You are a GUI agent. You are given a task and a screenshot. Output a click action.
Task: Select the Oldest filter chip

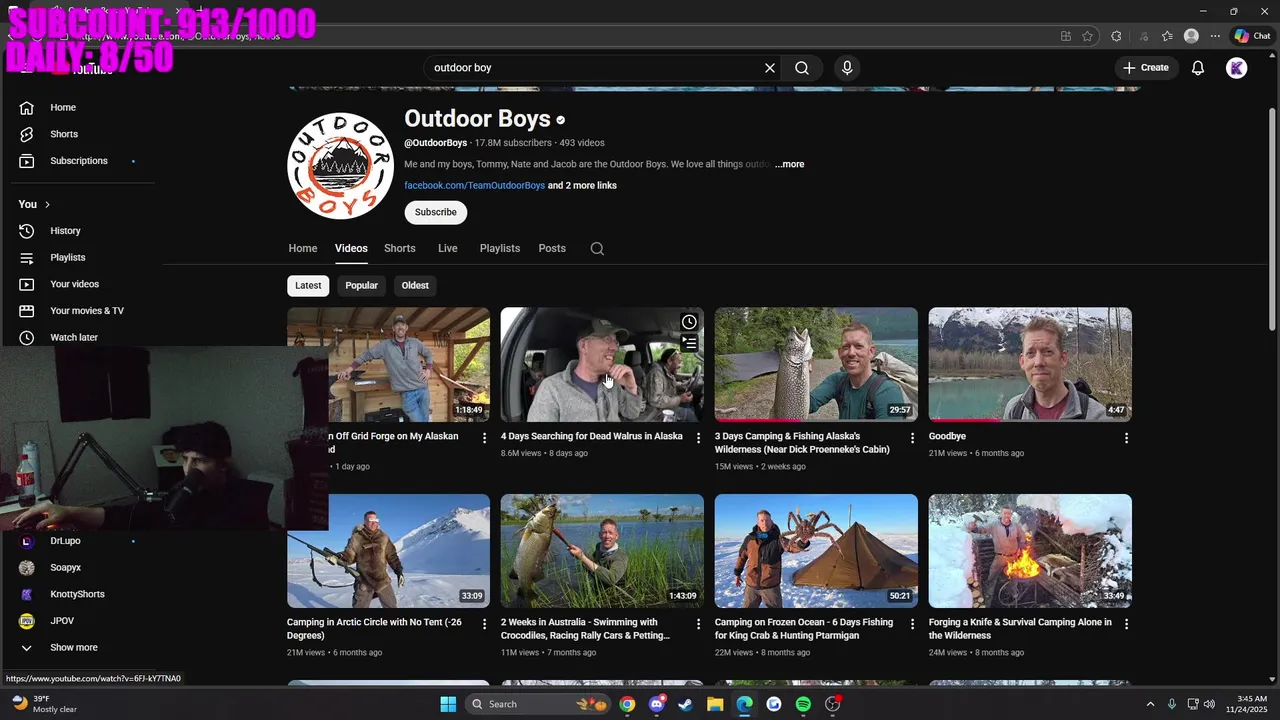click(x=415, y=285)
